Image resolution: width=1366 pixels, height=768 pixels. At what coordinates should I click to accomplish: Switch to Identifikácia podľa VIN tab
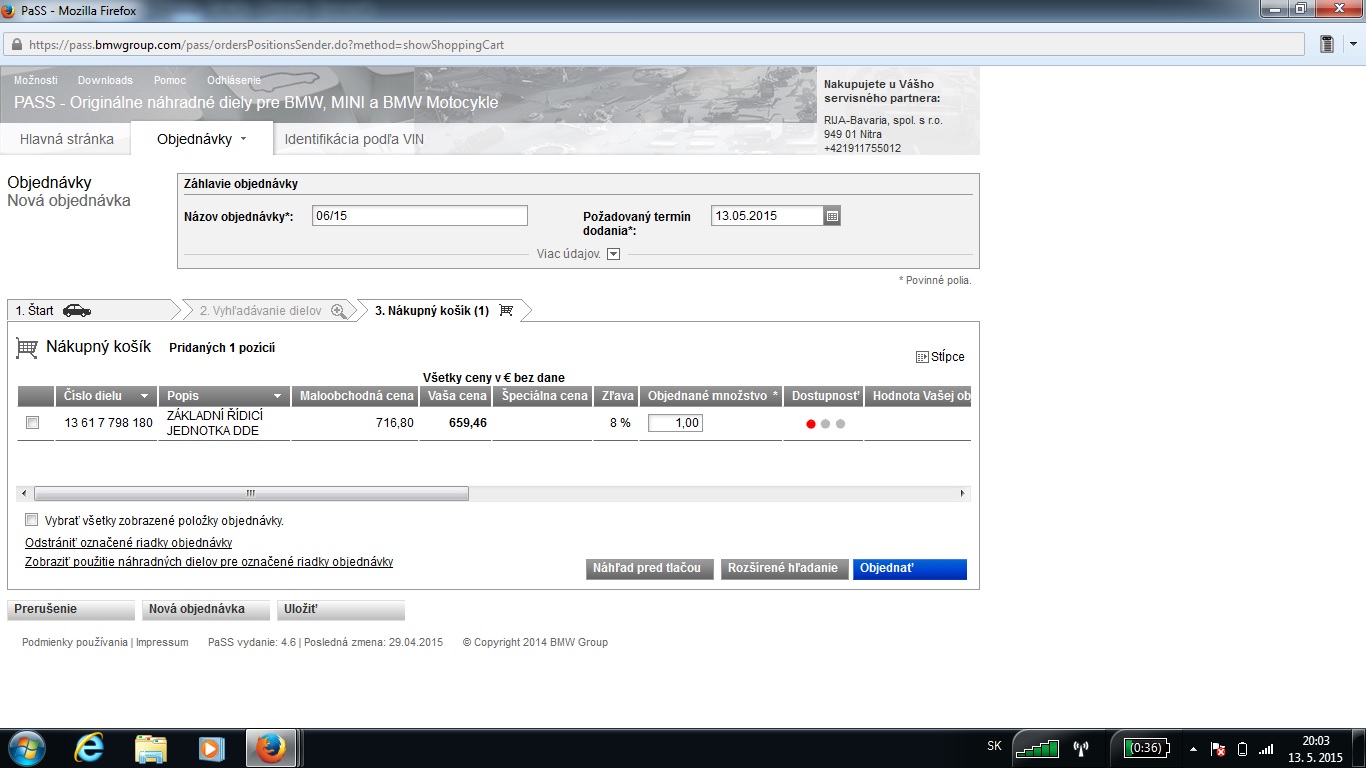tap(354, 139)
